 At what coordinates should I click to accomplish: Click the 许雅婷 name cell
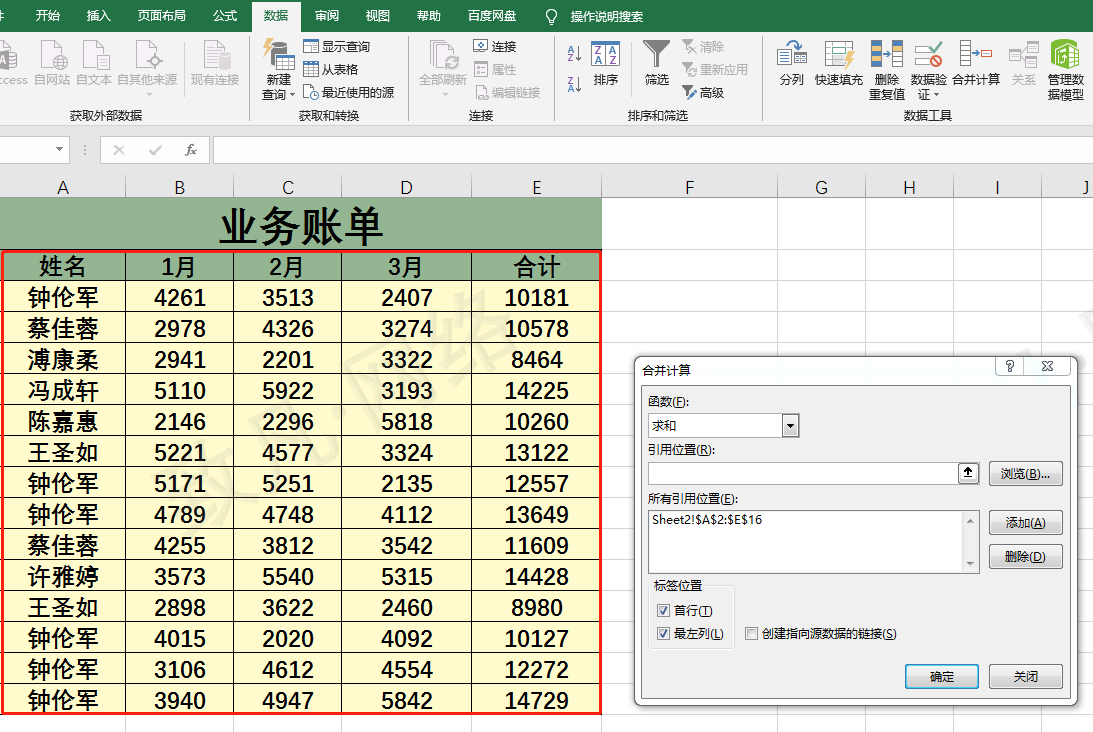coord(63,576)
